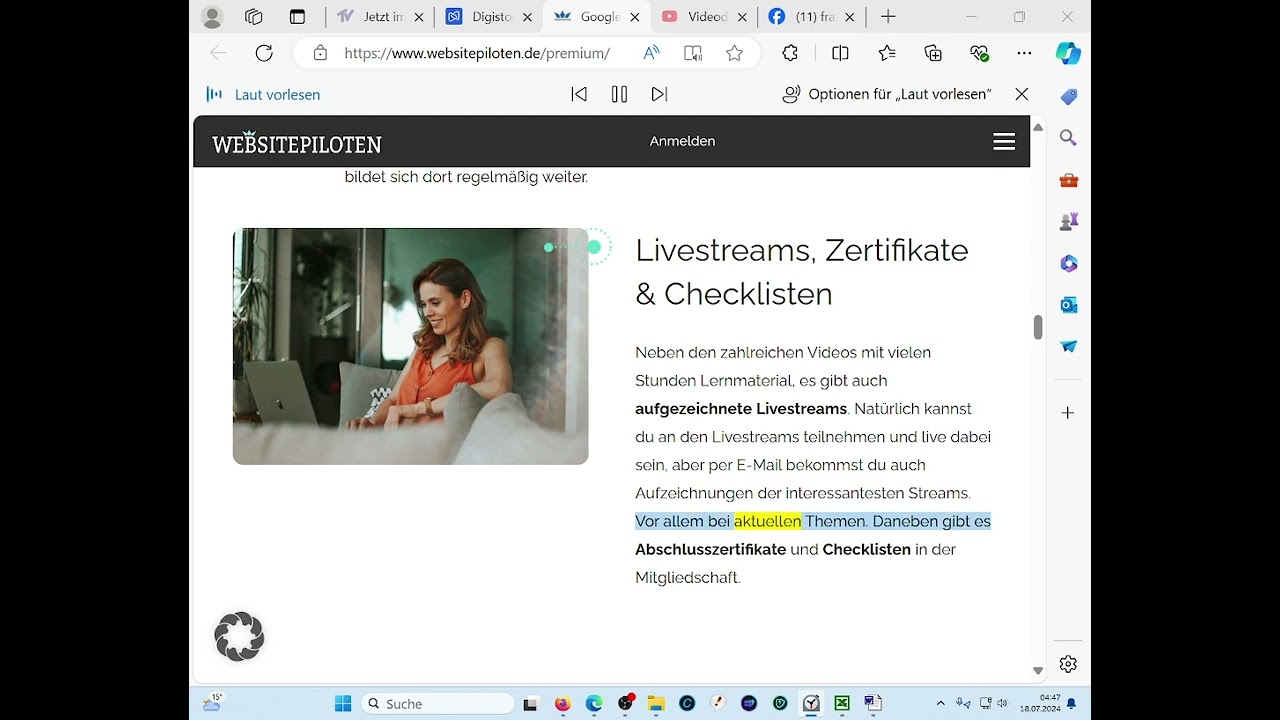
Task: Click the Laut vorlesen label
Action: pos(277,94)
